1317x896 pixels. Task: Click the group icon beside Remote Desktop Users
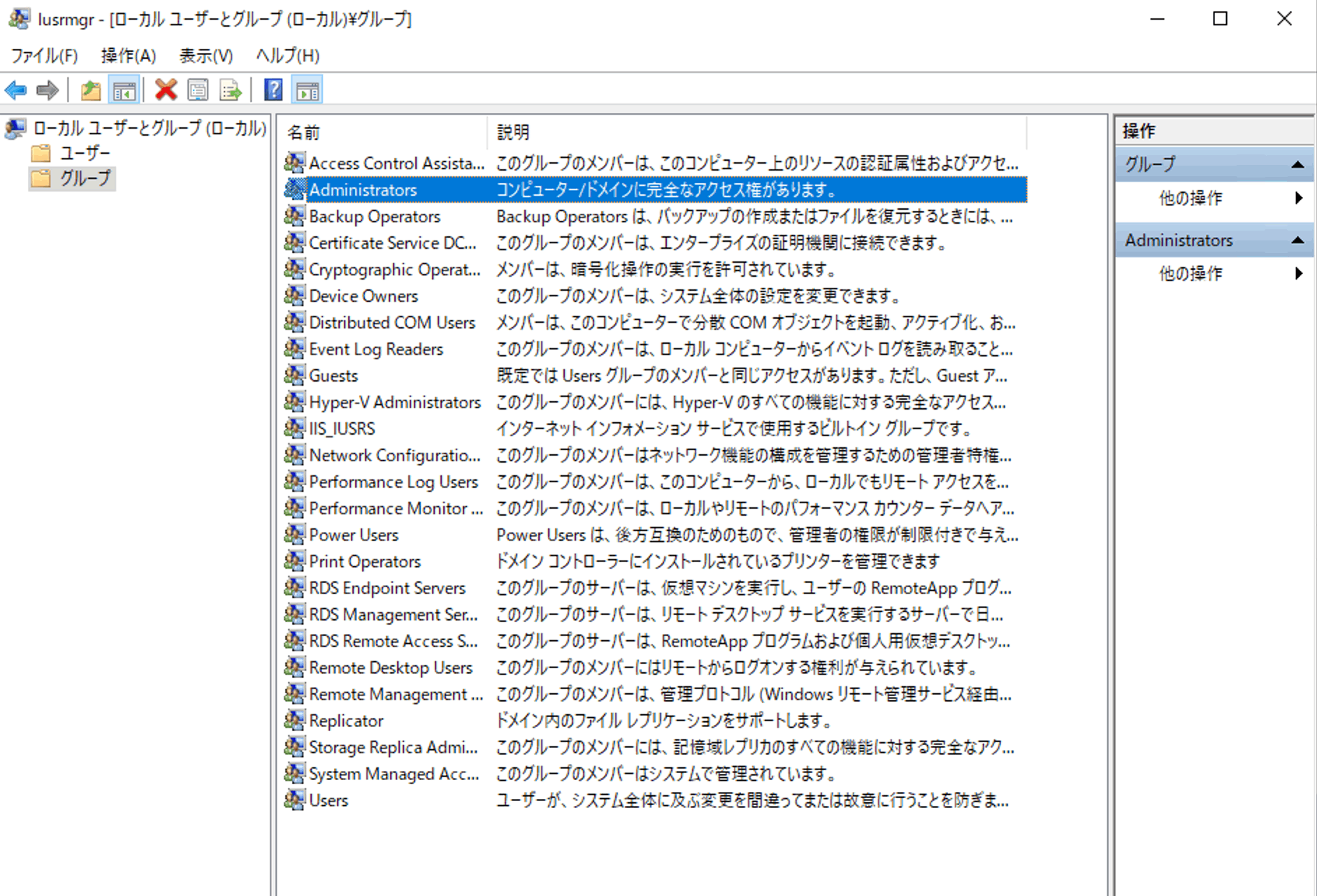(x=295, y=667)
